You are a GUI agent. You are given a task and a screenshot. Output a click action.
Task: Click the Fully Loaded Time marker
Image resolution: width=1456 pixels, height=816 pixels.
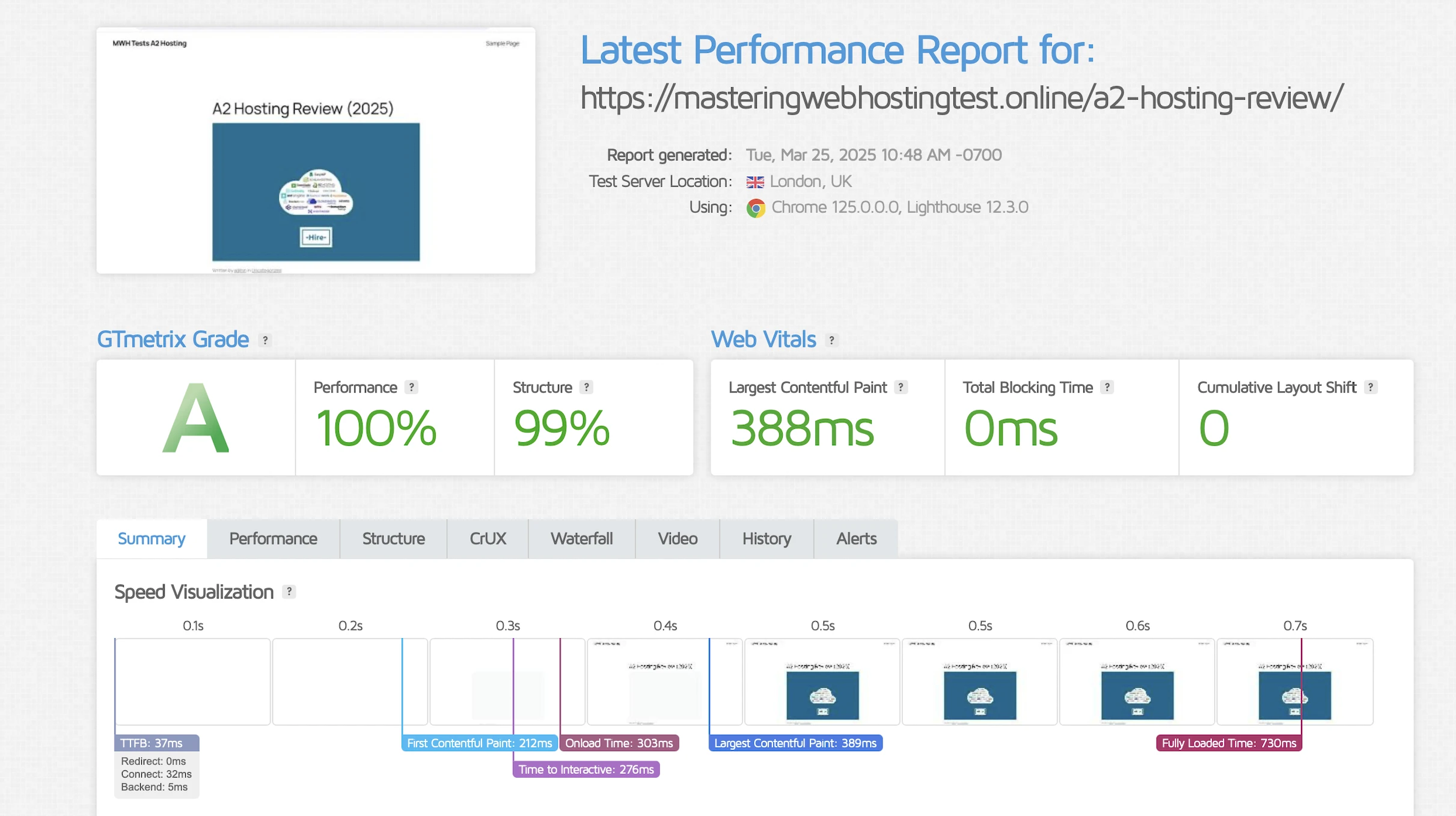coord(1228,743)
